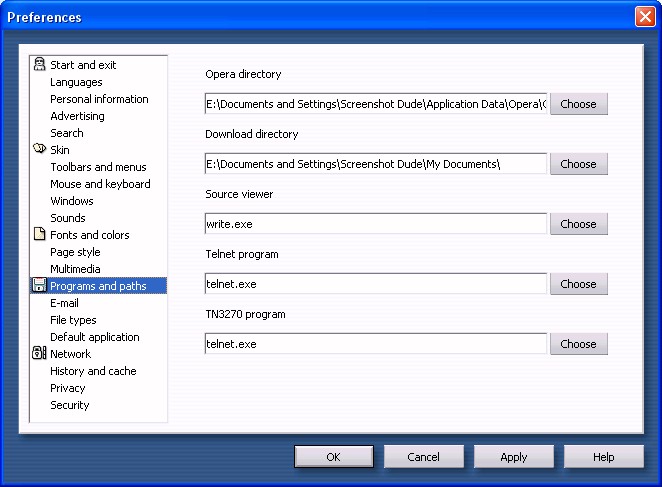The width and height of the screenshot is (662, 487).
Task: Select Programs and paths entry
Action: click(98, 286)
